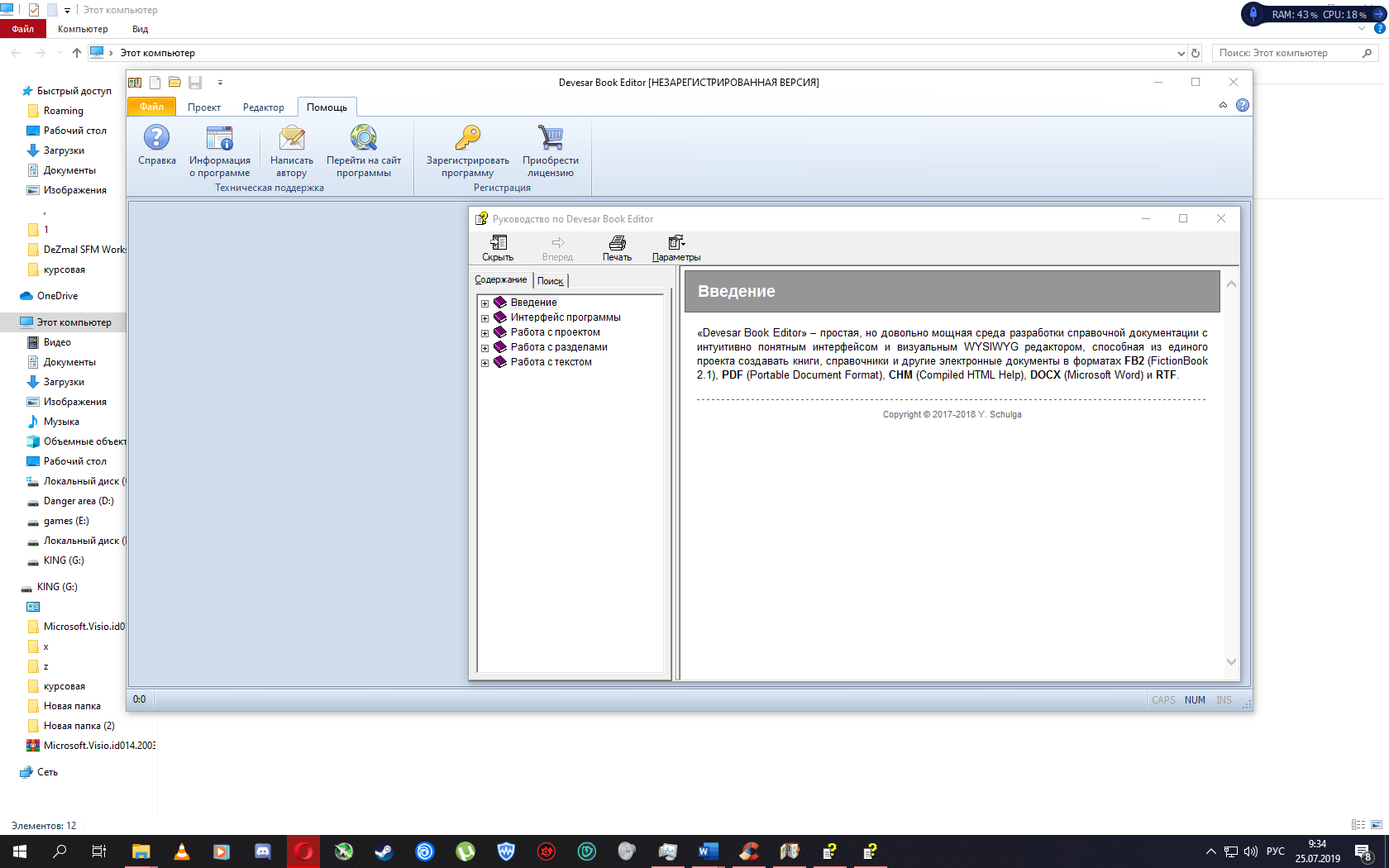
Task: Click volume icon in system tray
Action: (1250, 851)
